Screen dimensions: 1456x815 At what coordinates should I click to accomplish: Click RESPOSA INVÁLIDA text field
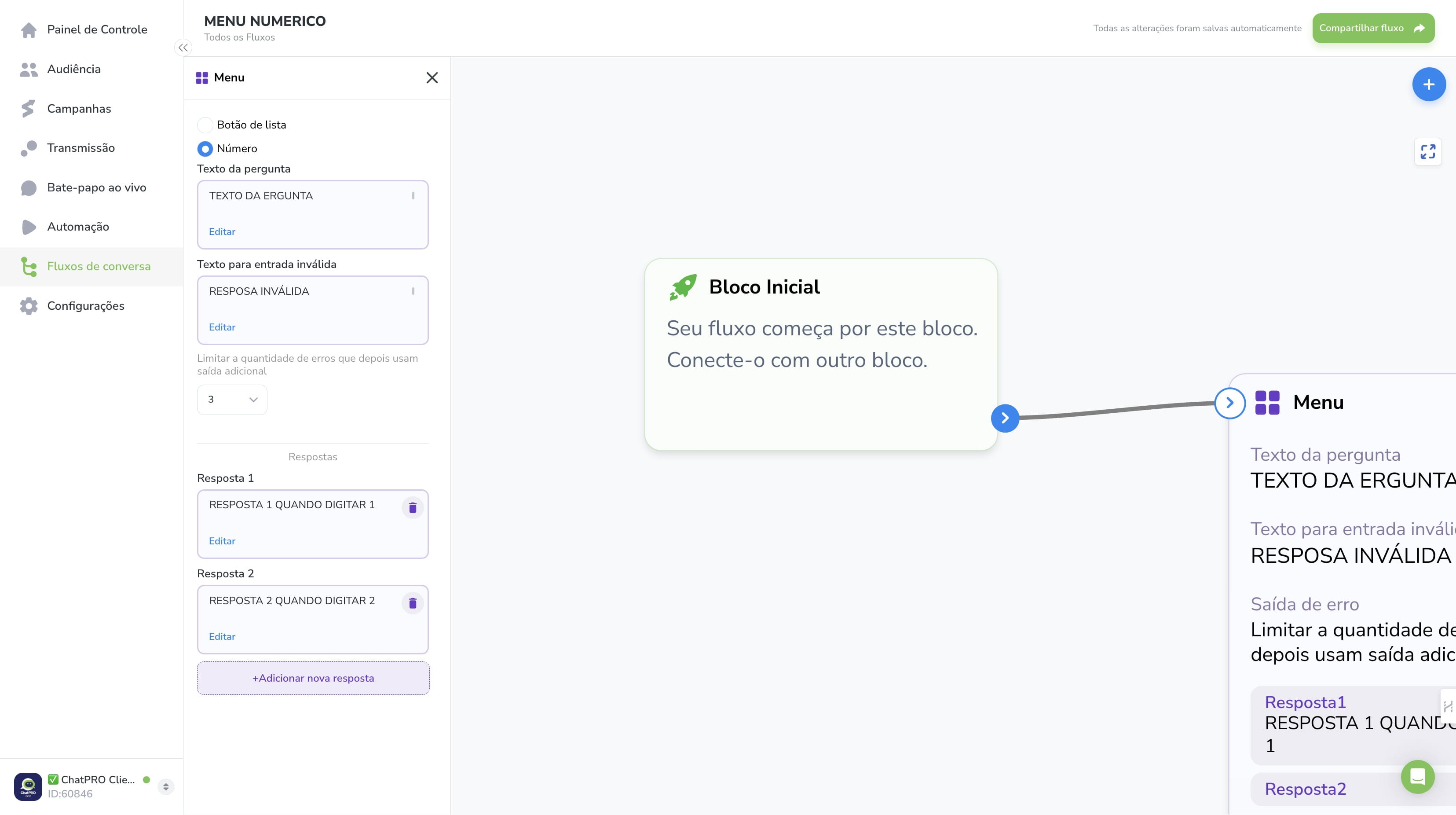click(x=313, y=310)
